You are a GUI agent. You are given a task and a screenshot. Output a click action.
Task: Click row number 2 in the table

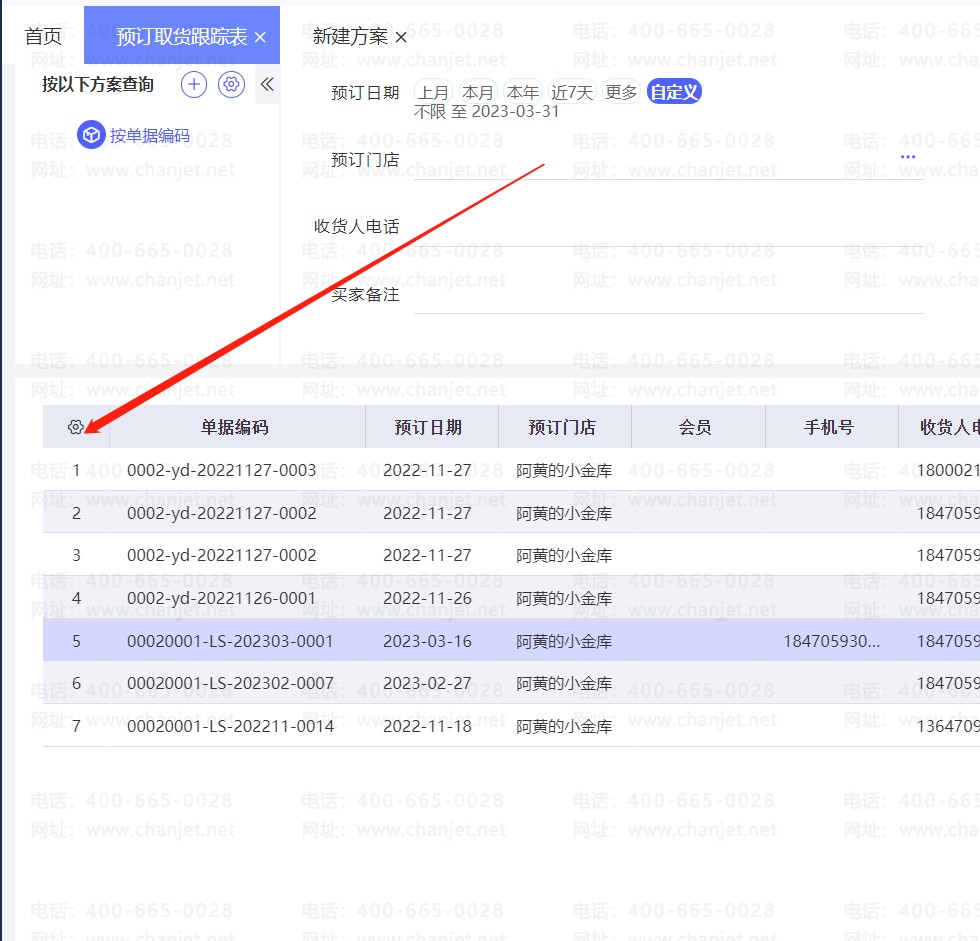tap(76, 513)
